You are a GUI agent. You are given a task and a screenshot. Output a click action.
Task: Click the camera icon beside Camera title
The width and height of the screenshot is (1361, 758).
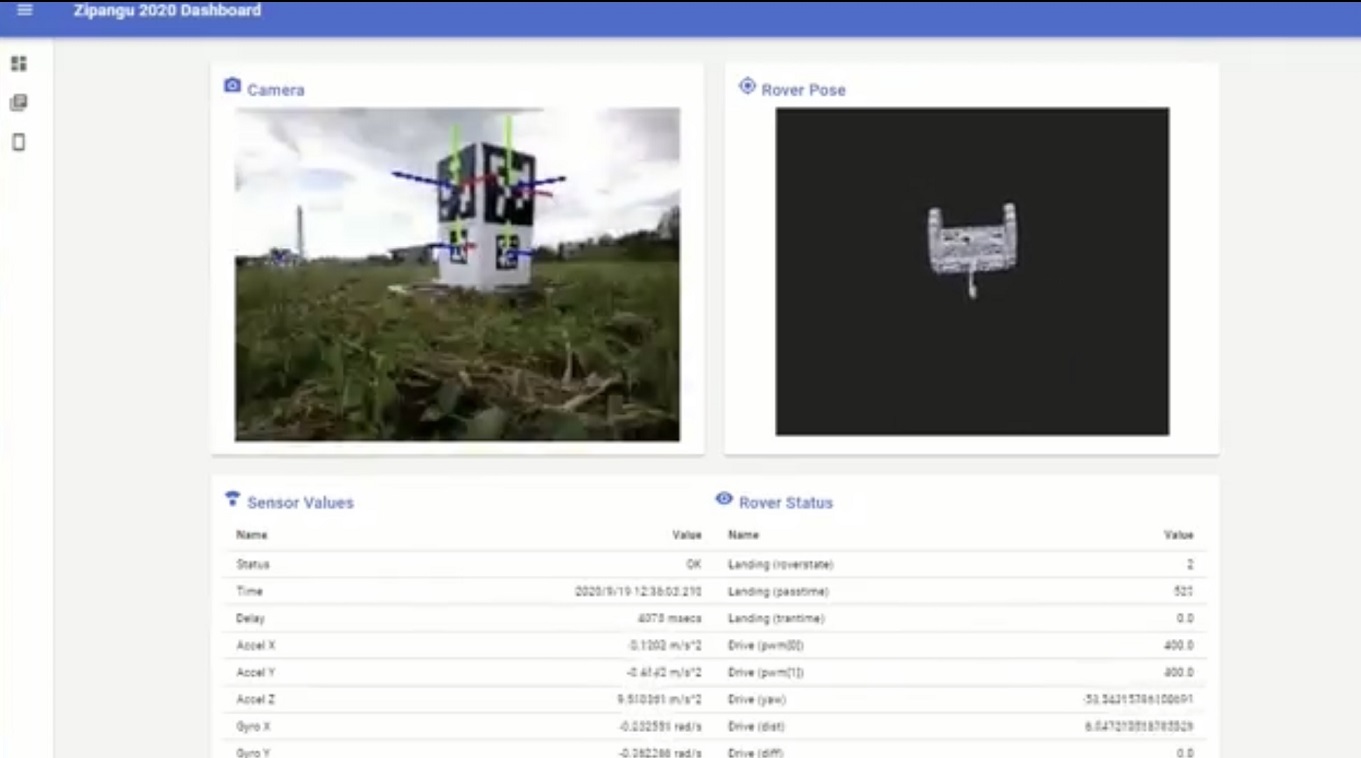click(232, 86)
